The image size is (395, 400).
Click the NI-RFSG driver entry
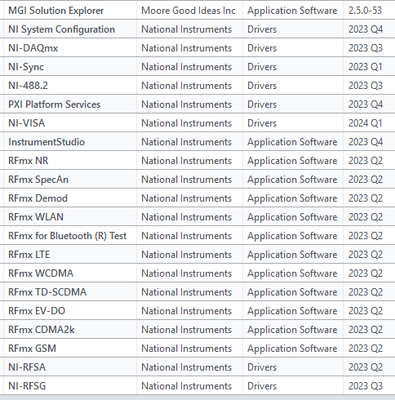click(27, 386)
